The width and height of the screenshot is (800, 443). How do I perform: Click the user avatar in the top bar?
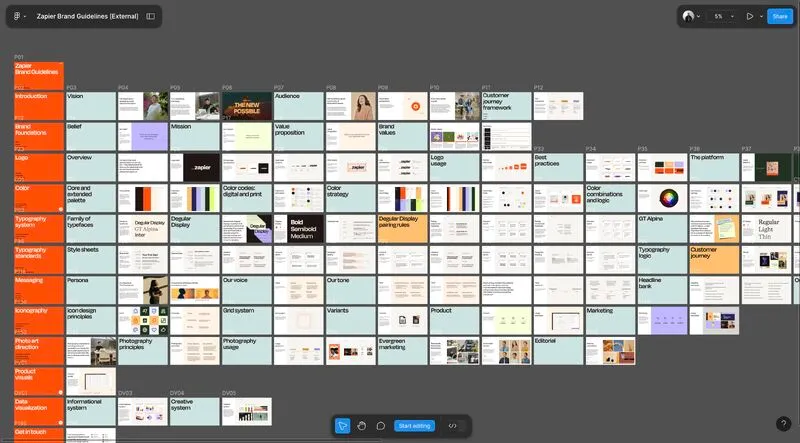[x=688, y=16]
